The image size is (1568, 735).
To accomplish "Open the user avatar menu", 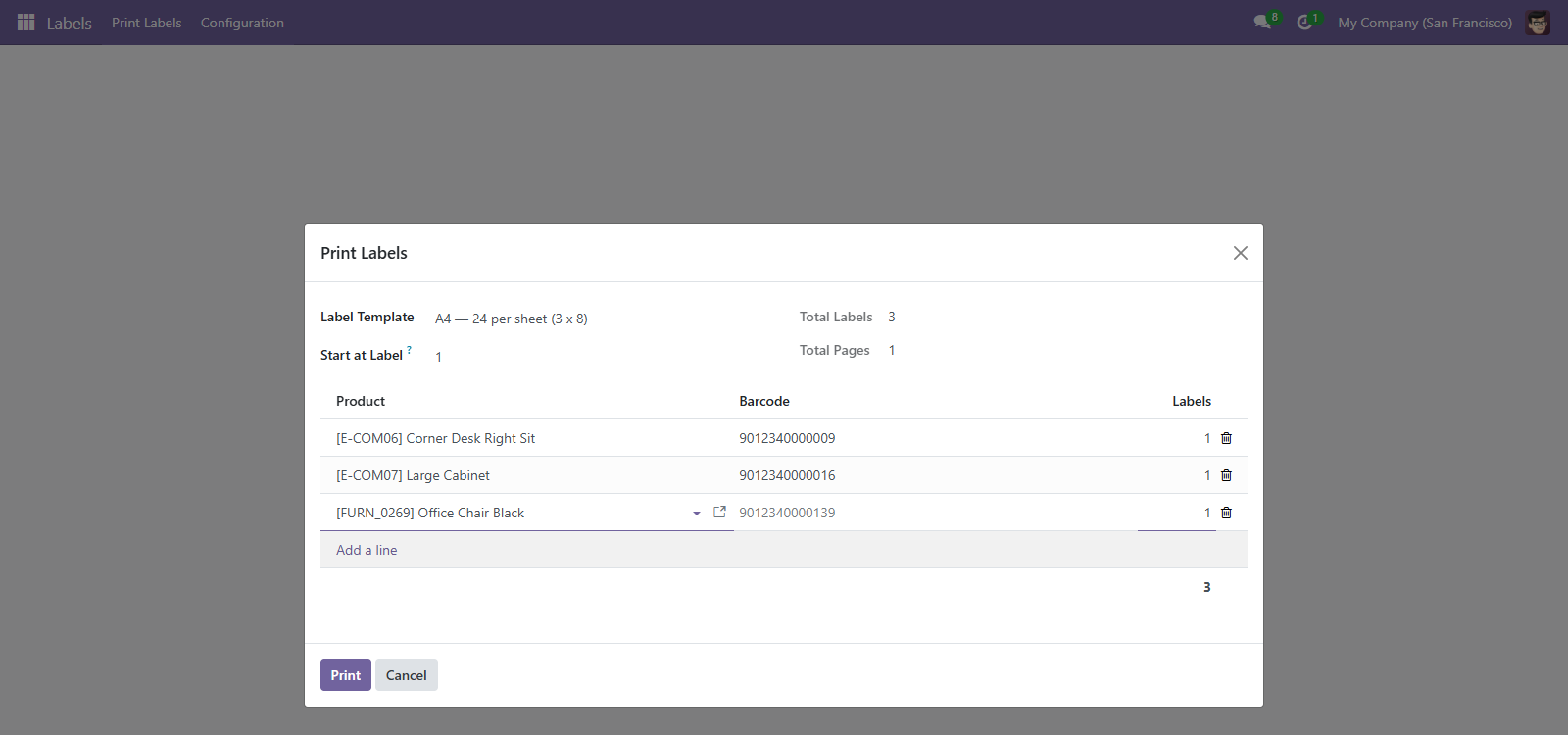I will point(1538,23).
